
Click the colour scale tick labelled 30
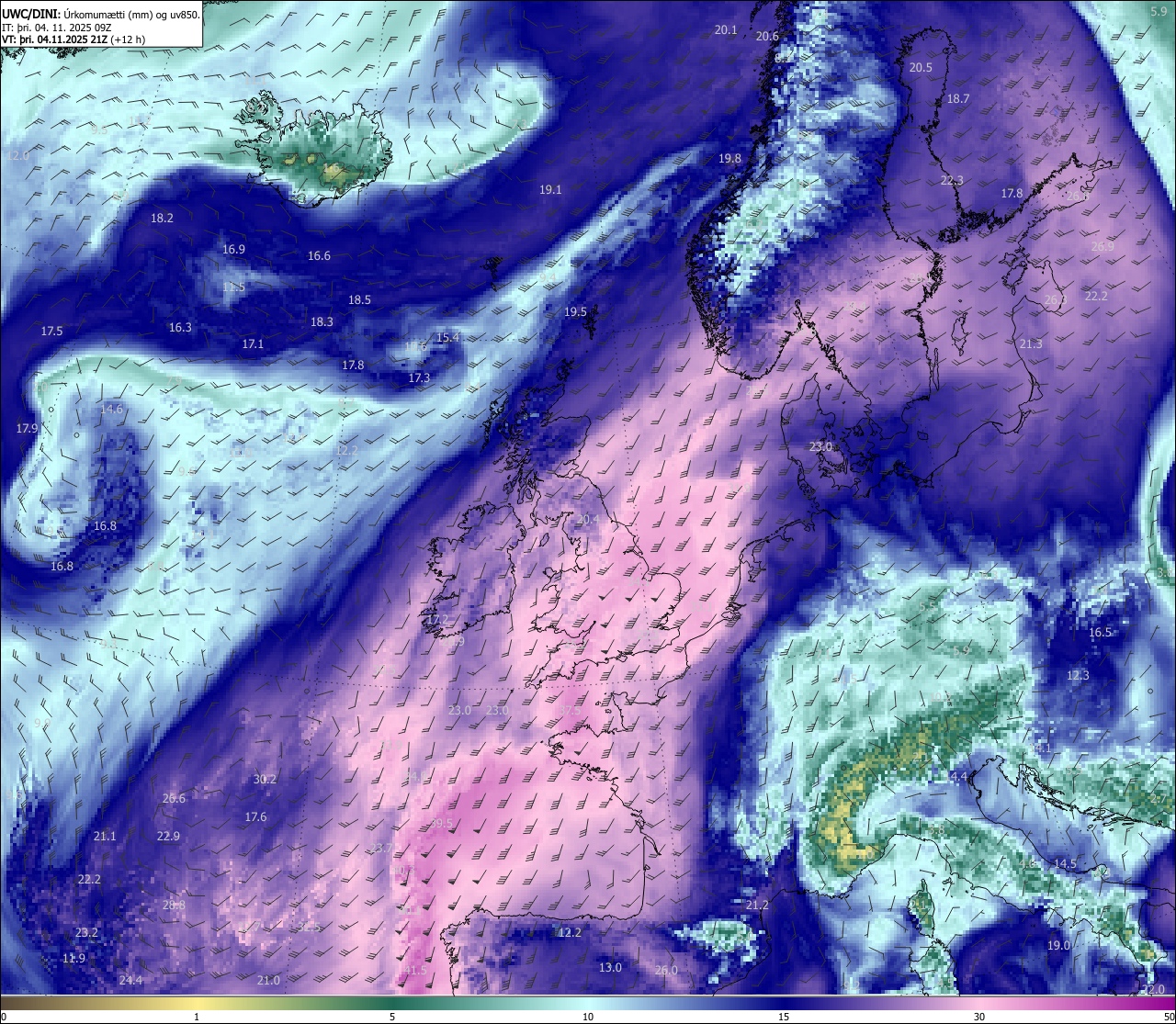979,1017
